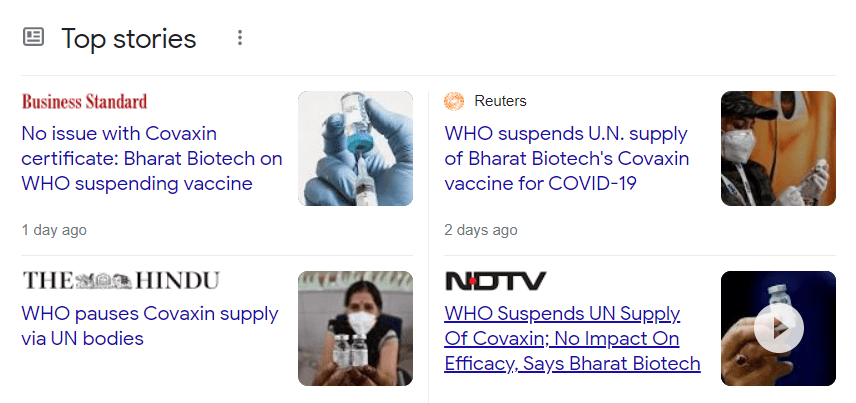The width and height of the screenshot is (856, 403).
Task: Click the Reuters source name text
Action: pos(500,101)
